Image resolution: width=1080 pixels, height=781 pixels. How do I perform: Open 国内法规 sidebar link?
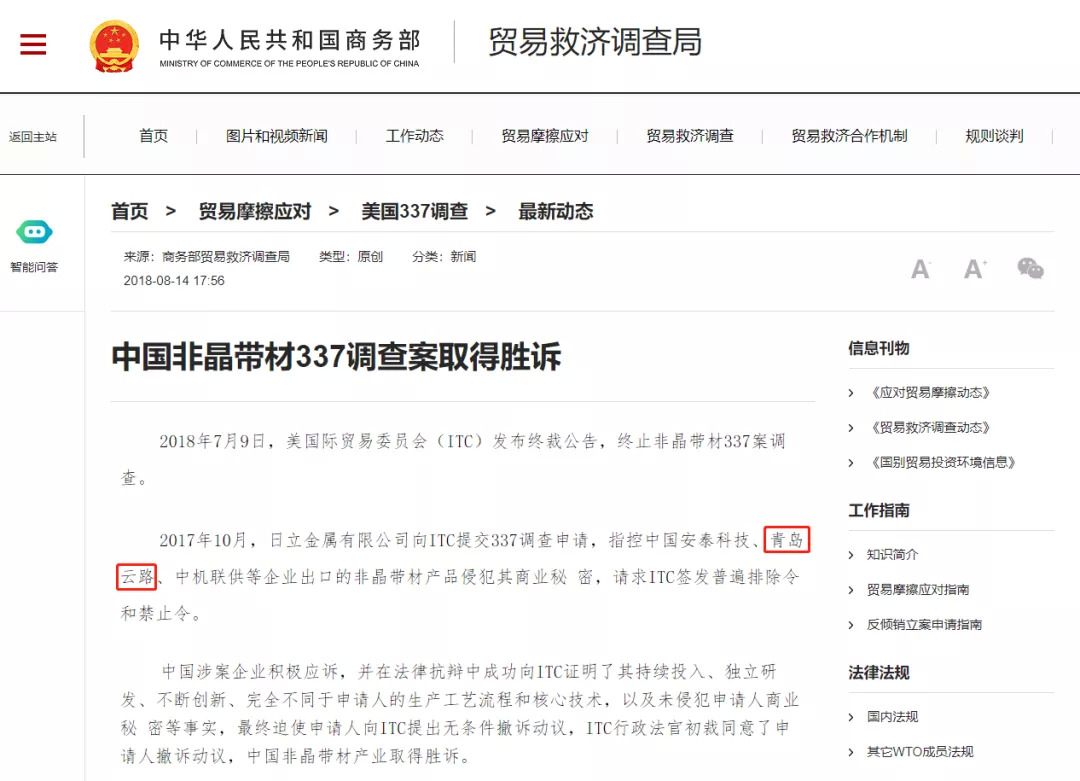(892, 717)
